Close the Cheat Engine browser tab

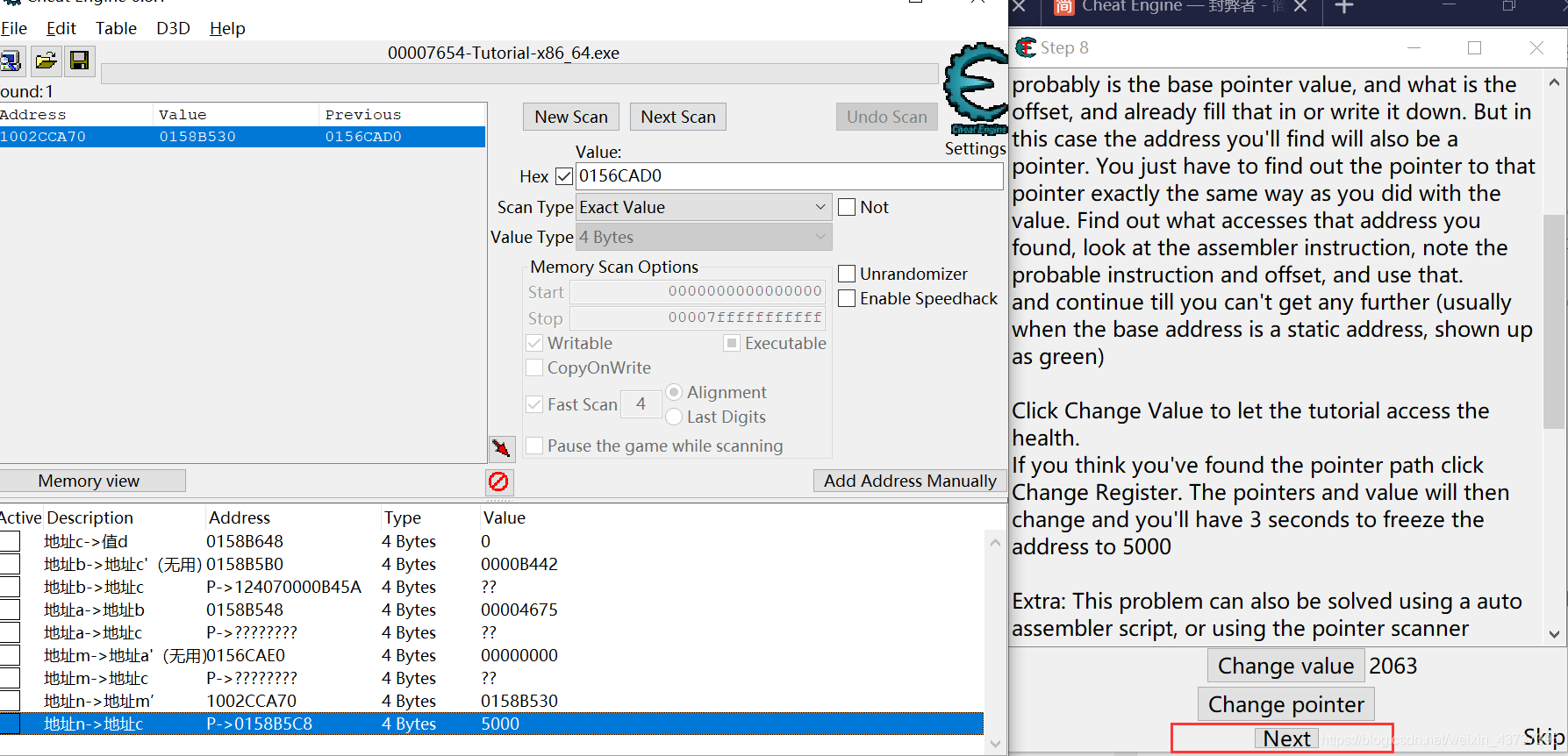(1300, 7)
